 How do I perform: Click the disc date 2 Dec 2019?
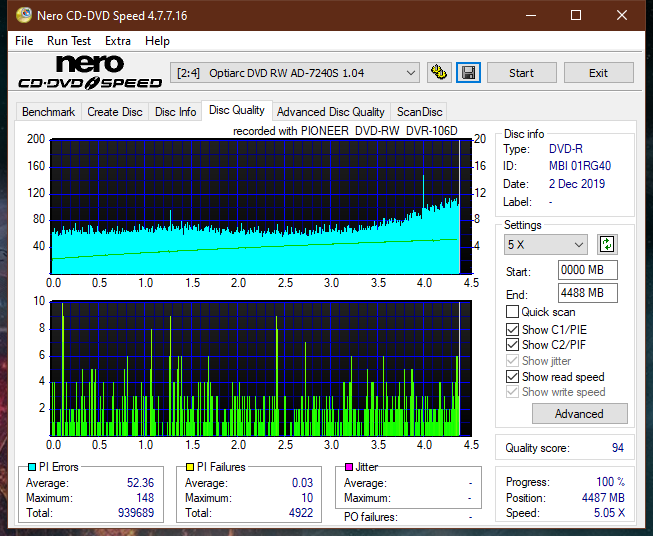[577, 184]
